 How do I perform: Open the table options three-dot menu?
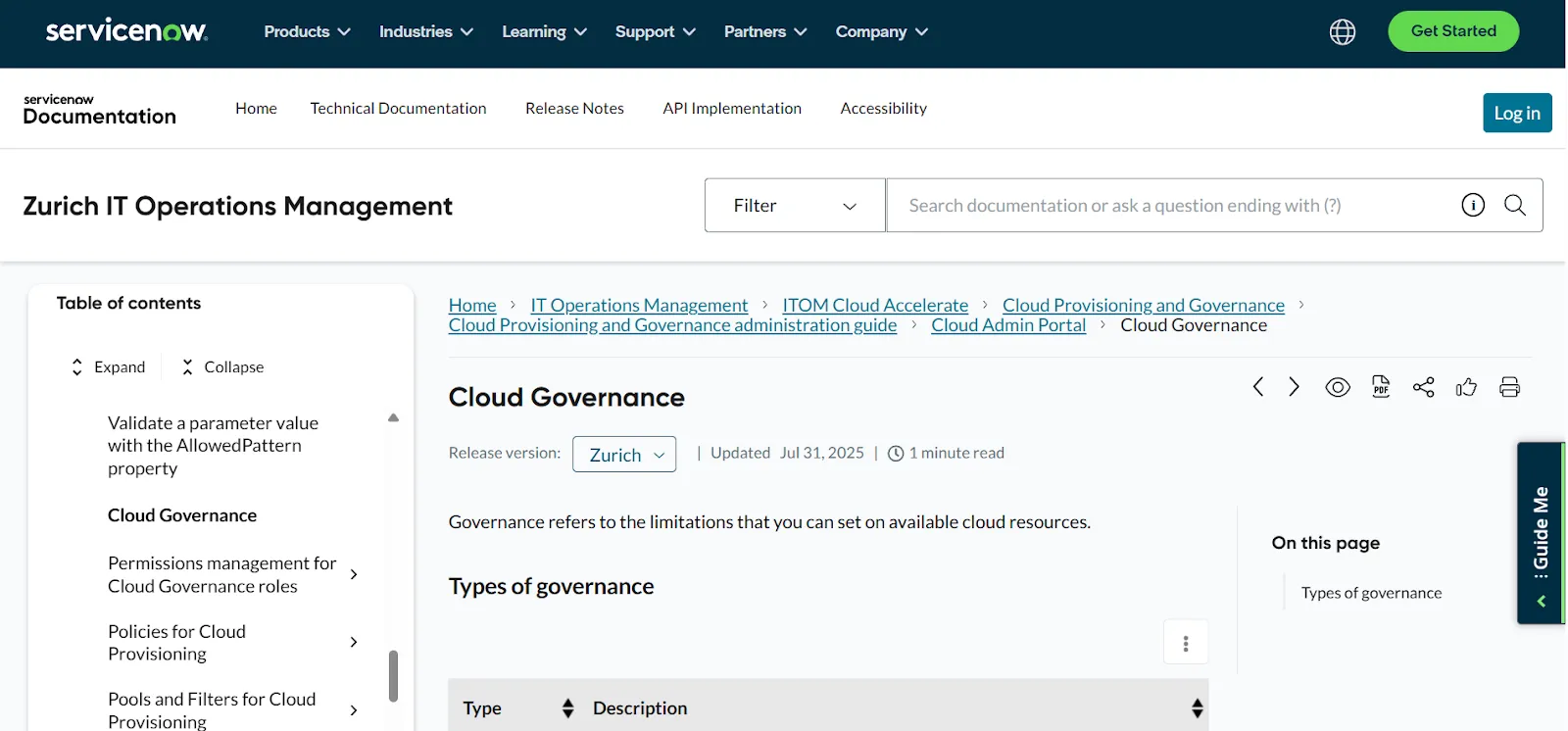[1186, 643]
